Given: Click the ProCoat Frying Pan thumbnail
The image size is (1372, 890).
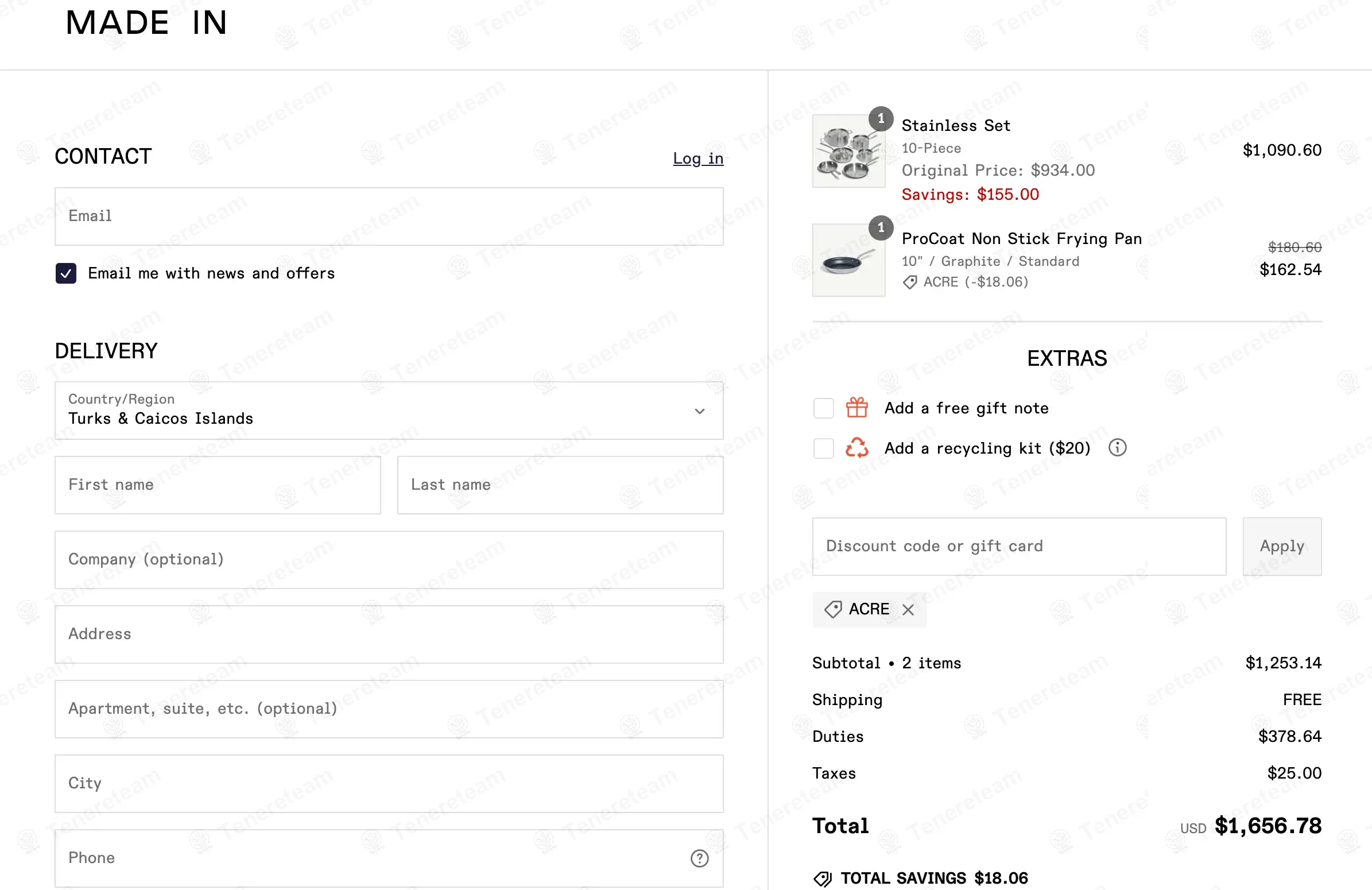Looking at the screenshot, I should [x=848, y=261].
